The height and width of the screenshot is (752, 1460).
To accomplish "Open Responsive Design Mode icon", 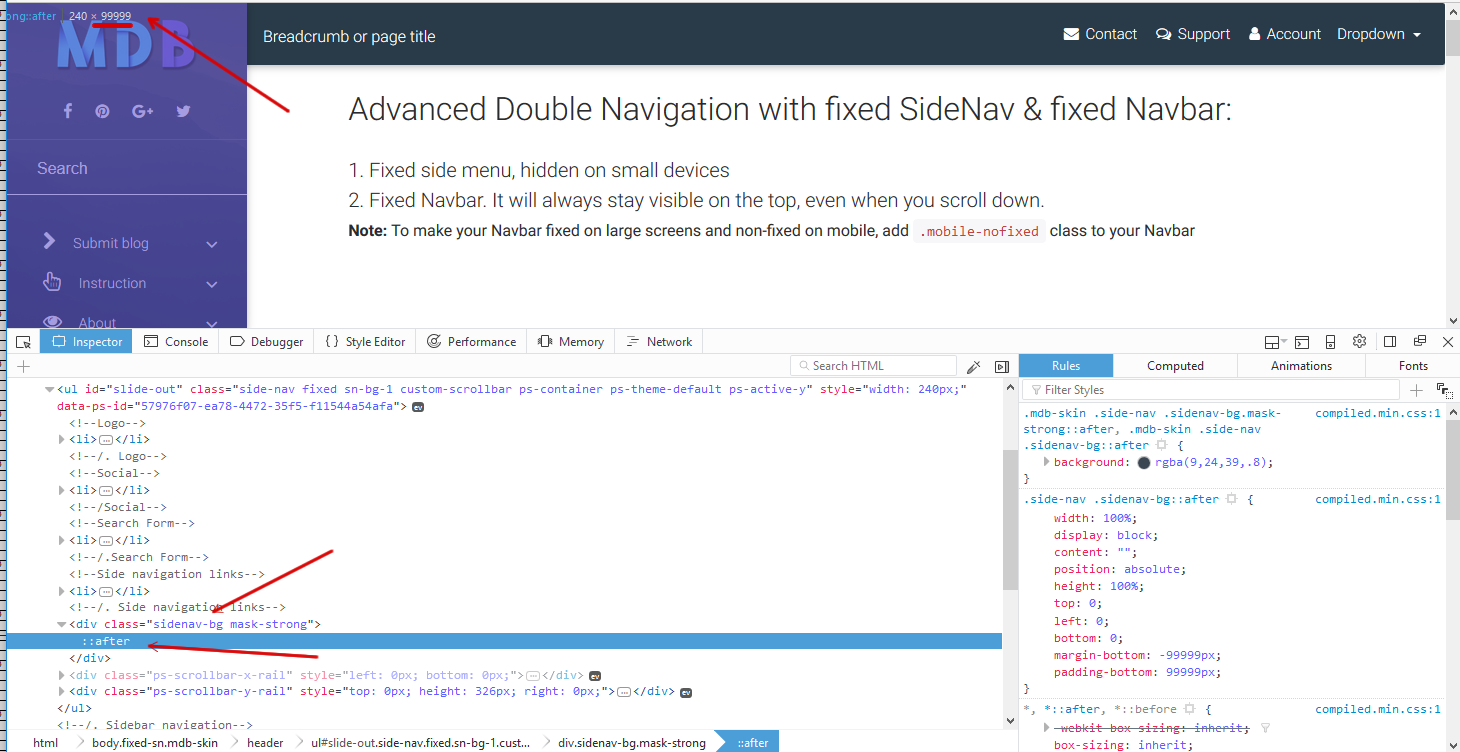I will coord(1331,342).
